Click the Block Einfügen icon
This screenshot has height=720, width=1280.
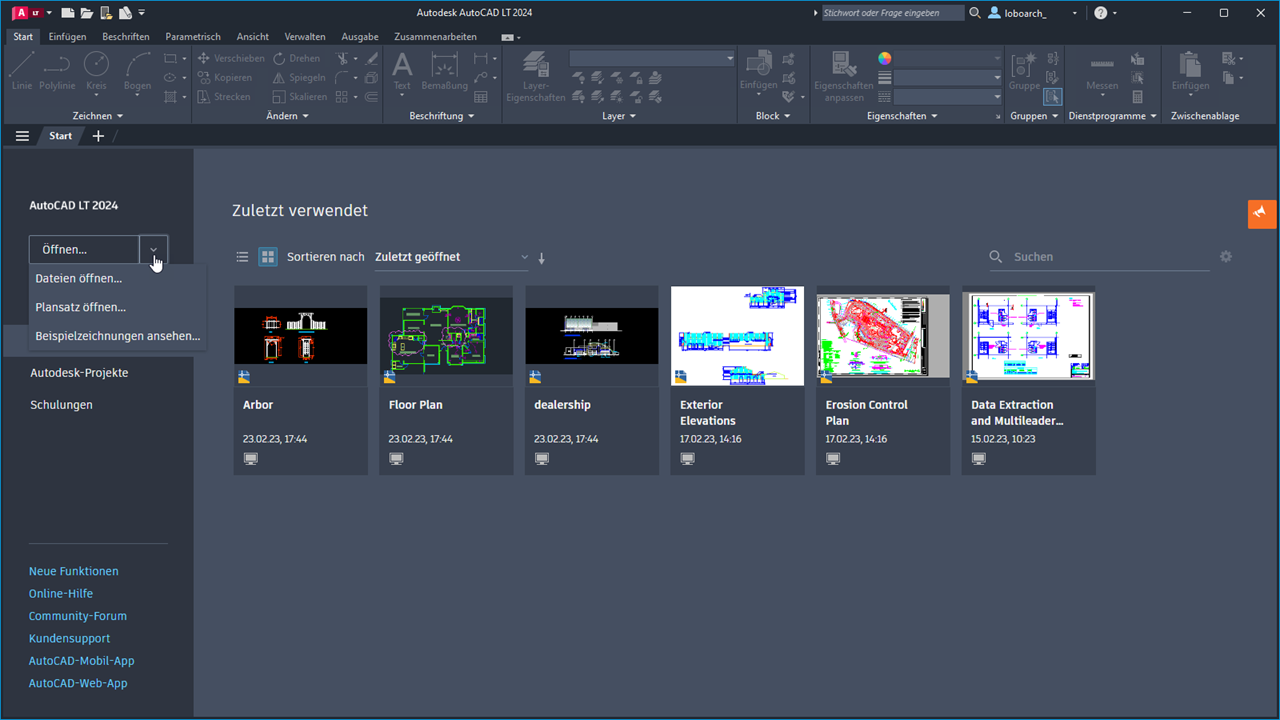coord(758,71)
